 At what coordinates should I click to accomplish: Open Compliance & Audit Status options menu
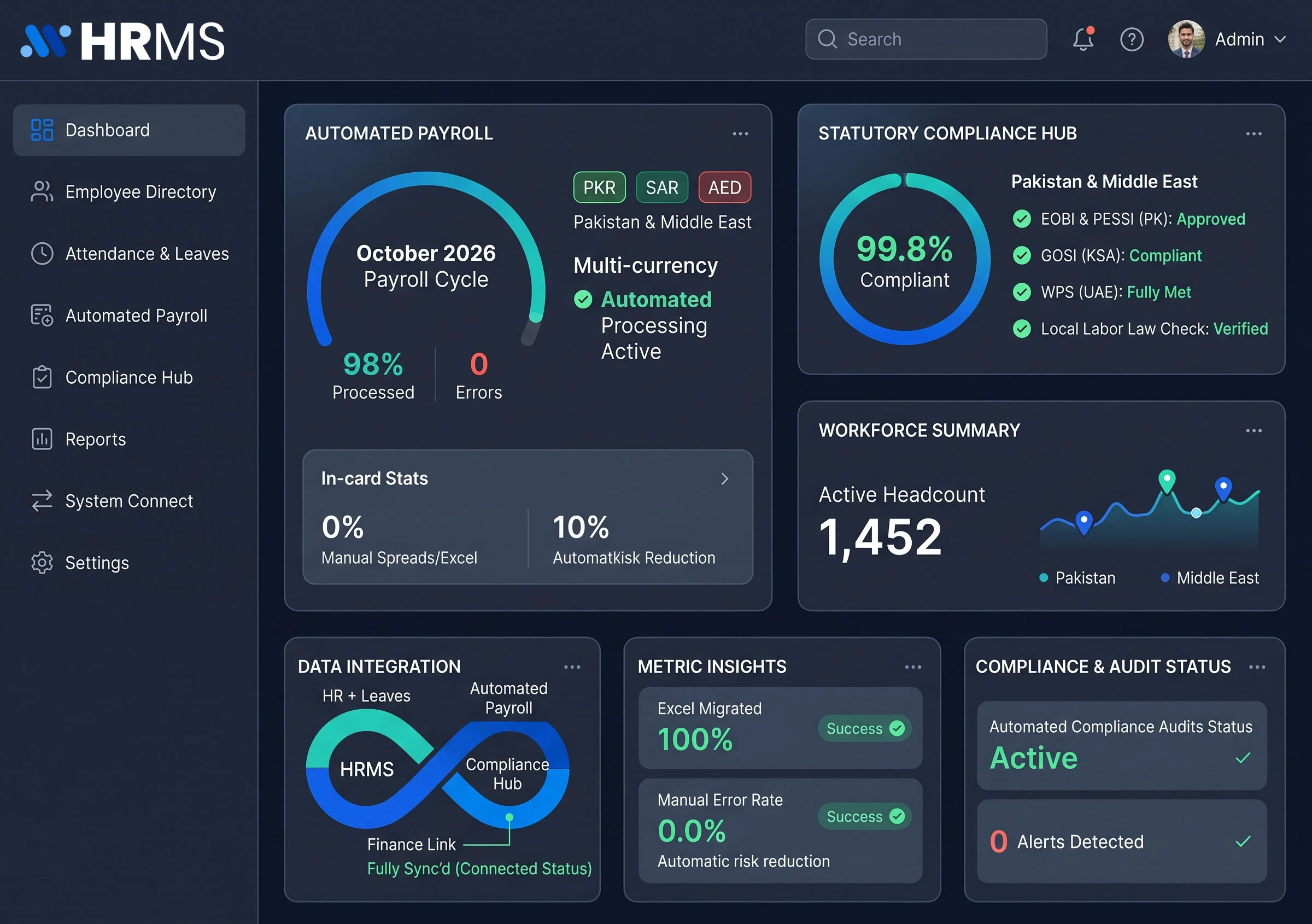(x=1257, y=667)
